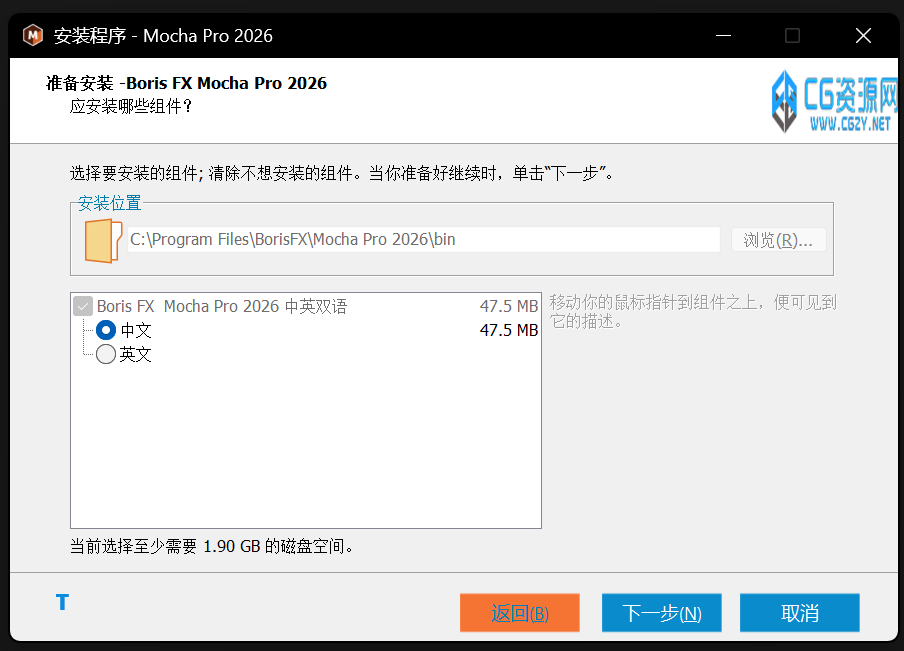The image size is (904, 651).
Task: Click the component description hint area
Action: tap(694, 312)
